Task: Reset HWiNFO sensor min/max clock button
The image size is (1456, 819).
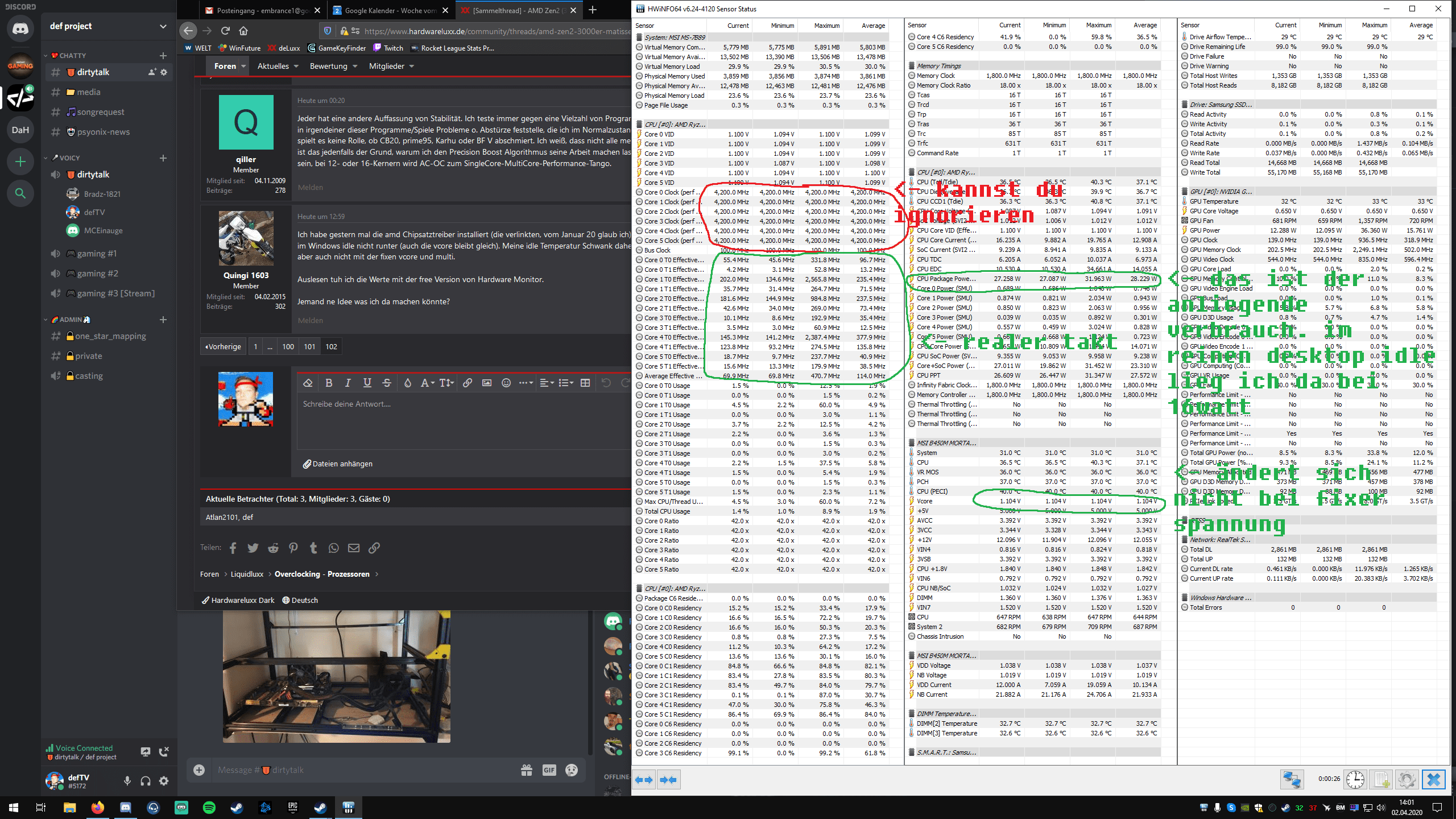Action: pos(1355,779)
